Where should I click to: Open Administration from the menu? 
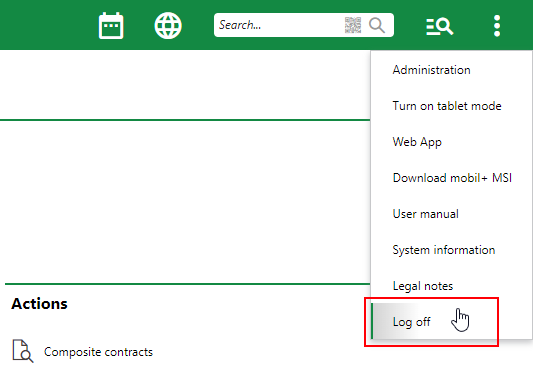(x=451, y=70)
